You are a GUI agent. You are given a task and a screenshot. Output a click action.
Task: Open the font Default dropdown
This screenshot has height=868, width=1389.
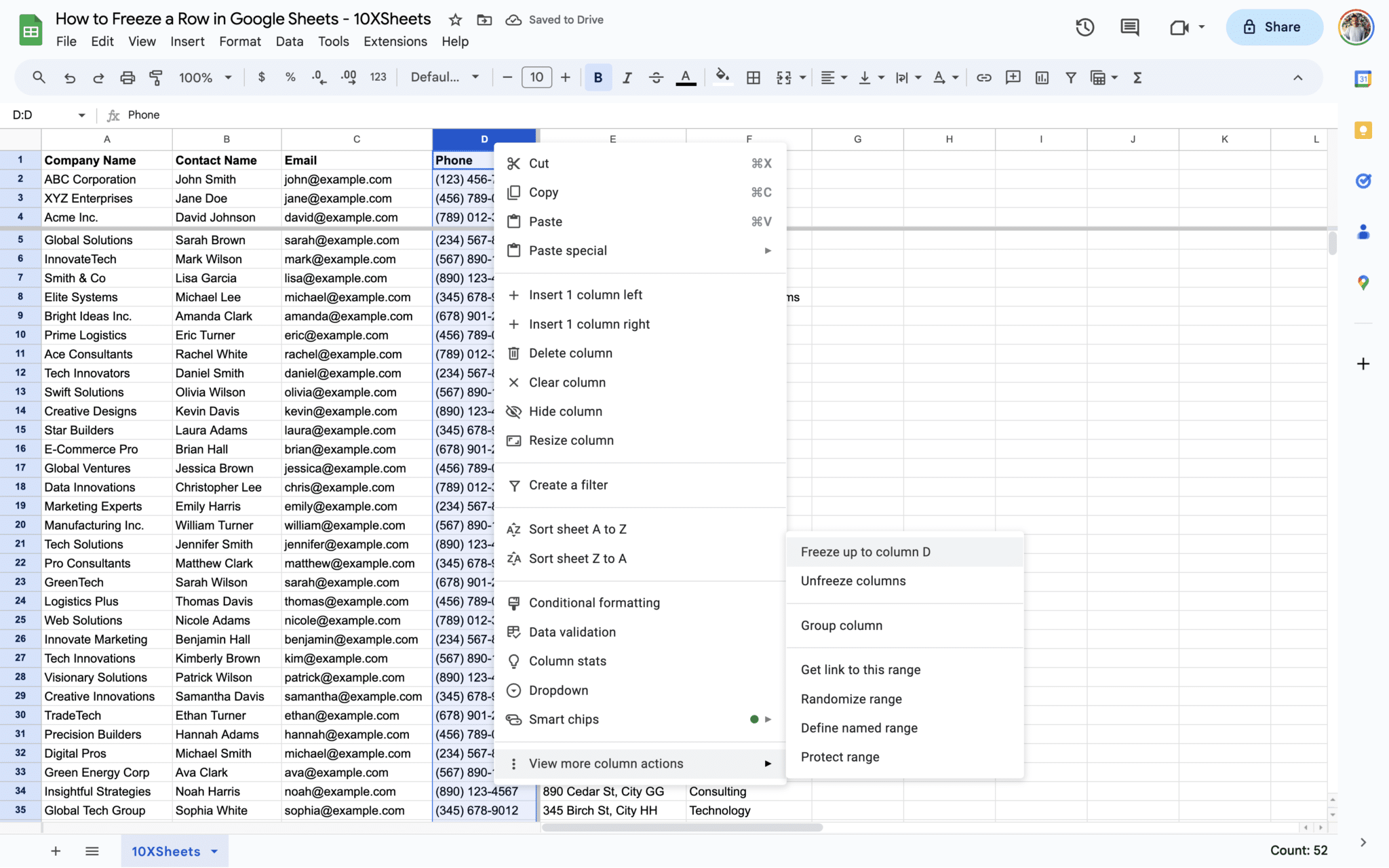point(444,77)
